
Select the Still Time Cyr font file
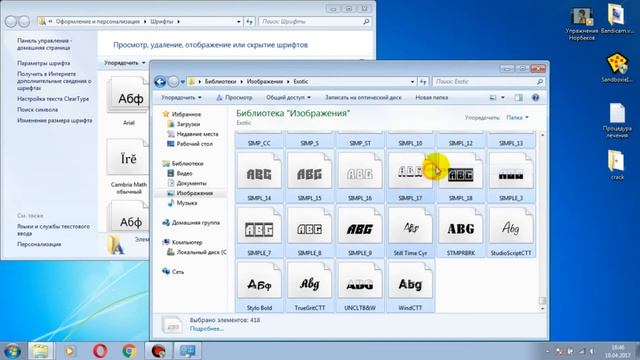coord(410,231)
